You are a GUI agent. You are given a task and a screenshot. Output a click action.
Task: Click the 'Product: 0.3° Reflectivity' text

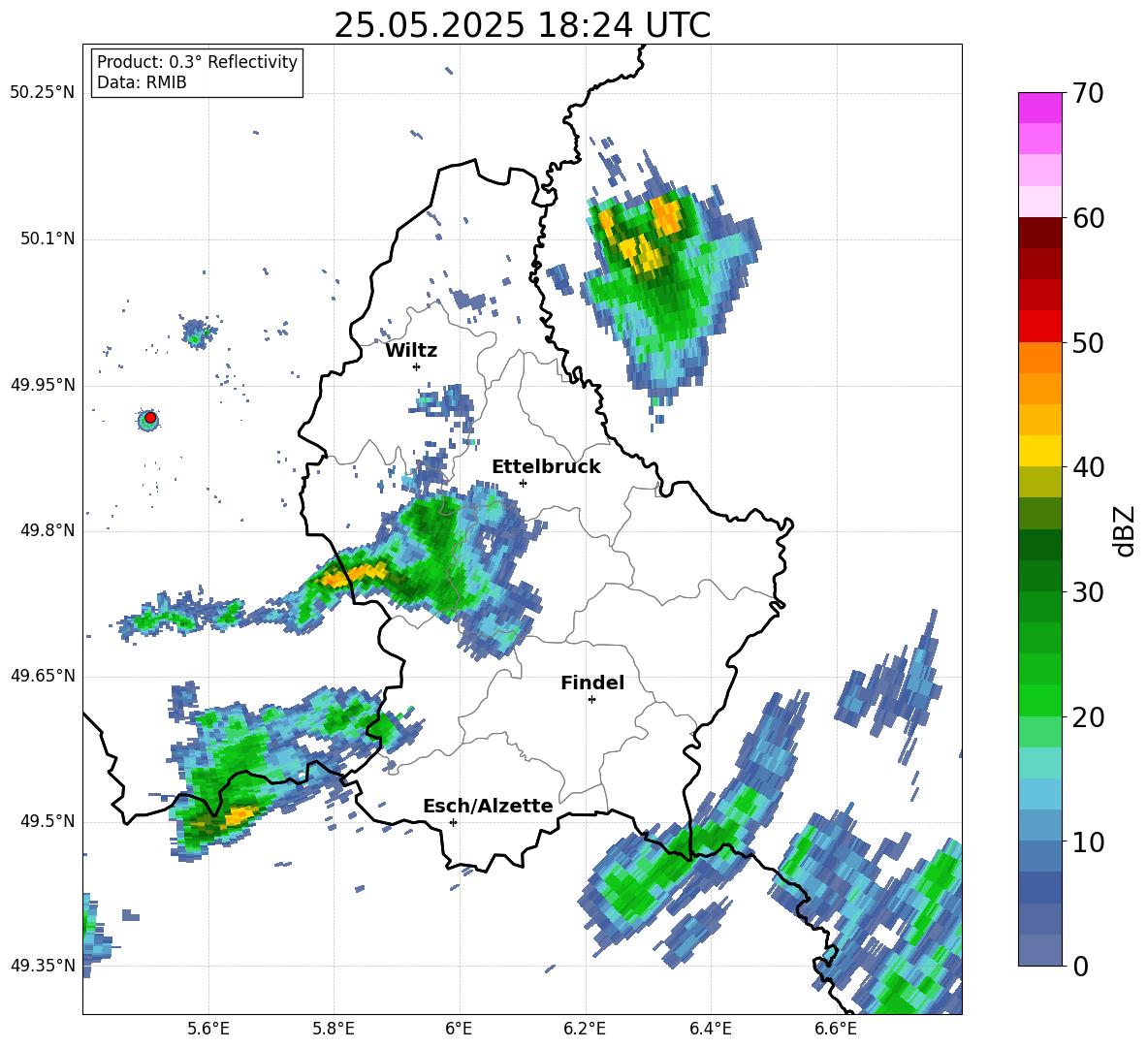click(197, 62)
